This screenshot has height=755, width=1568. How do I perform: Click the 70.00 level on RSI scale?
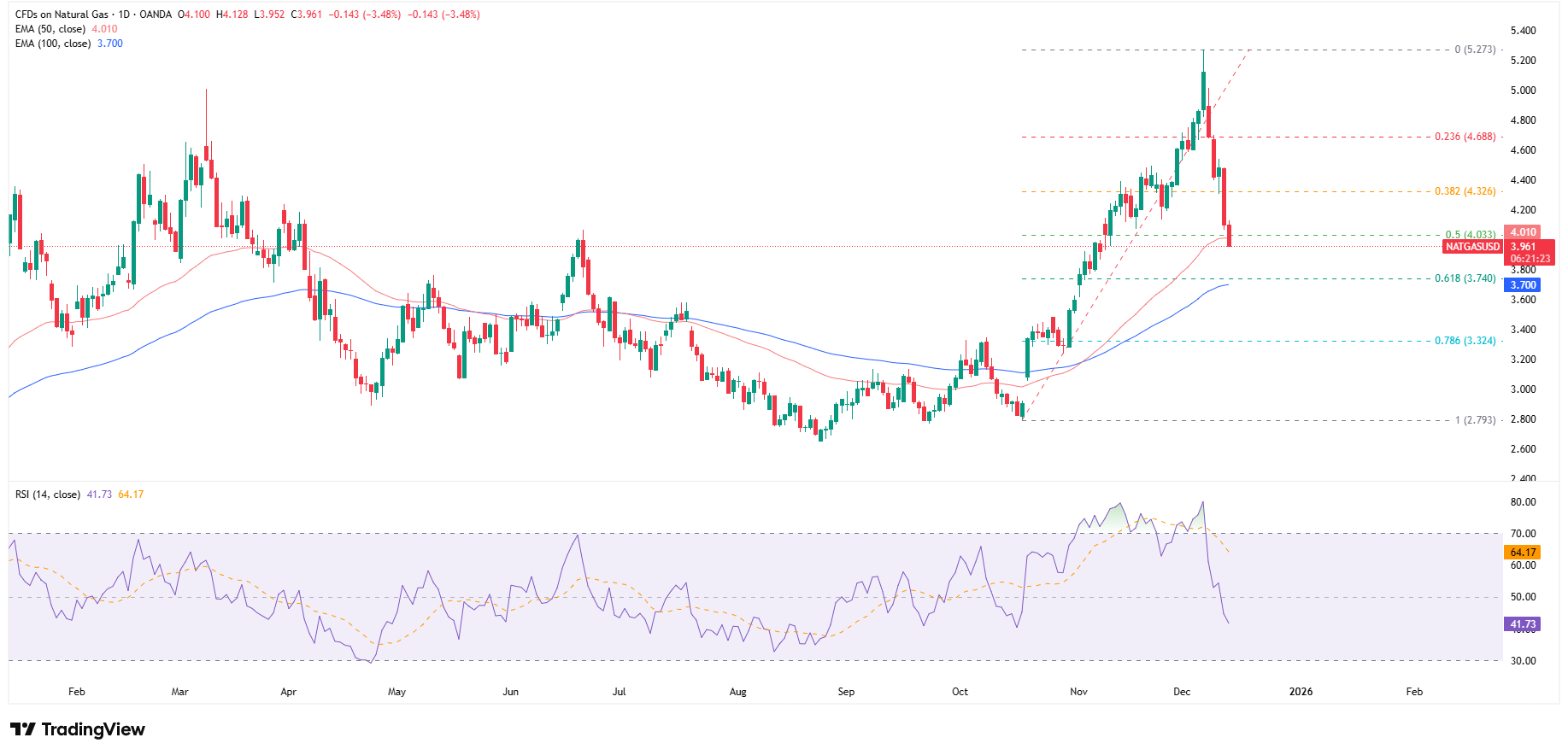(1523, 534)
